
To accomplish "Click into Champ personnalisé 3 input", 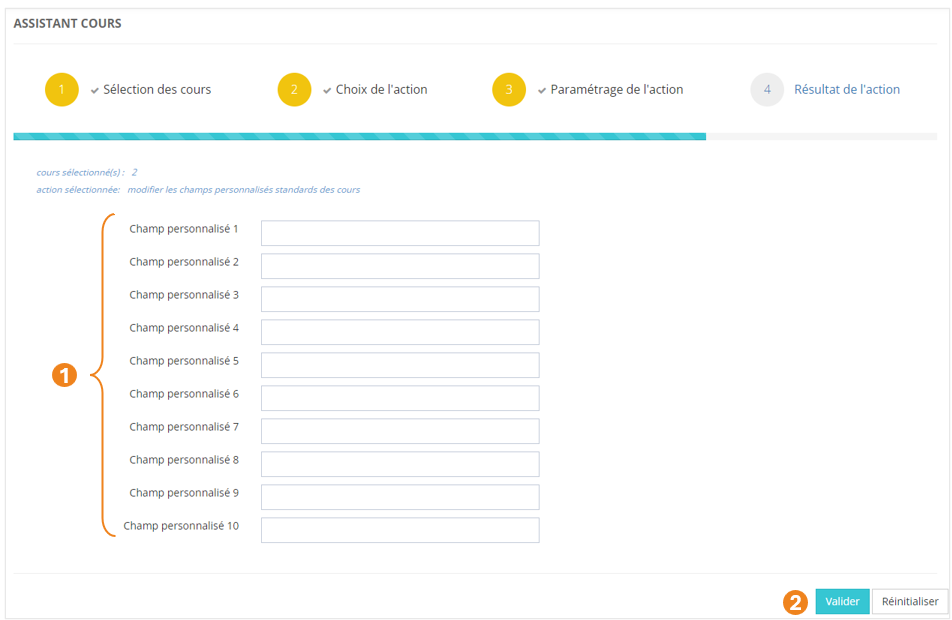I will point(400,299).
